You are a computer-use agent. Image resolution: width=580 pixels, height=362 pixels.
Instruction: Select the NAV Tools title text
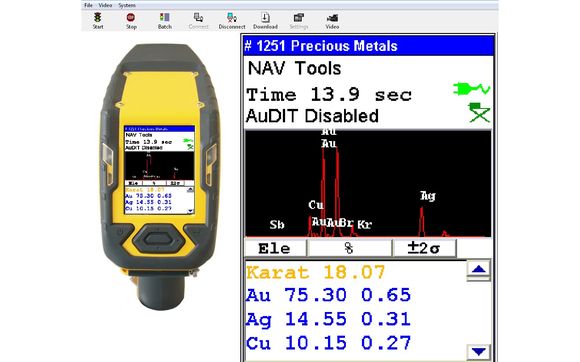point(294,68)
